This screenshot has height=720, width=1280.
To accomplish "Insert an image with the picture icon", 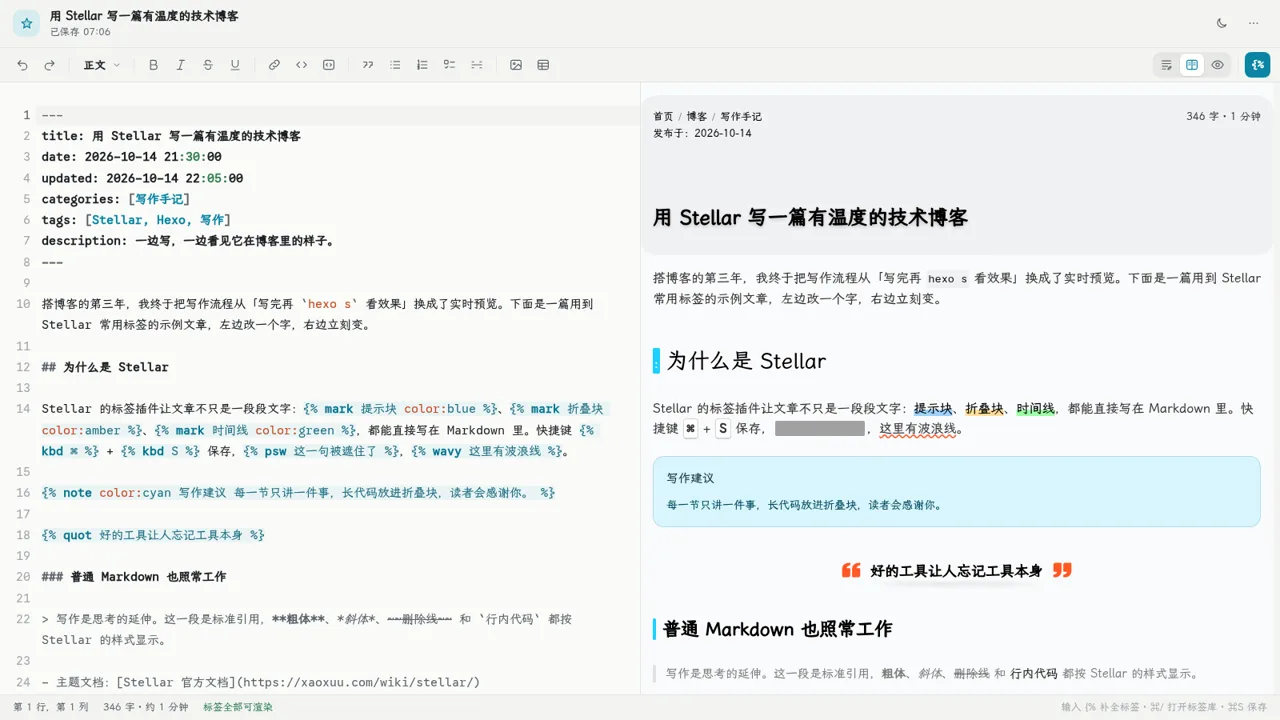I will click(x=516, y=65).
